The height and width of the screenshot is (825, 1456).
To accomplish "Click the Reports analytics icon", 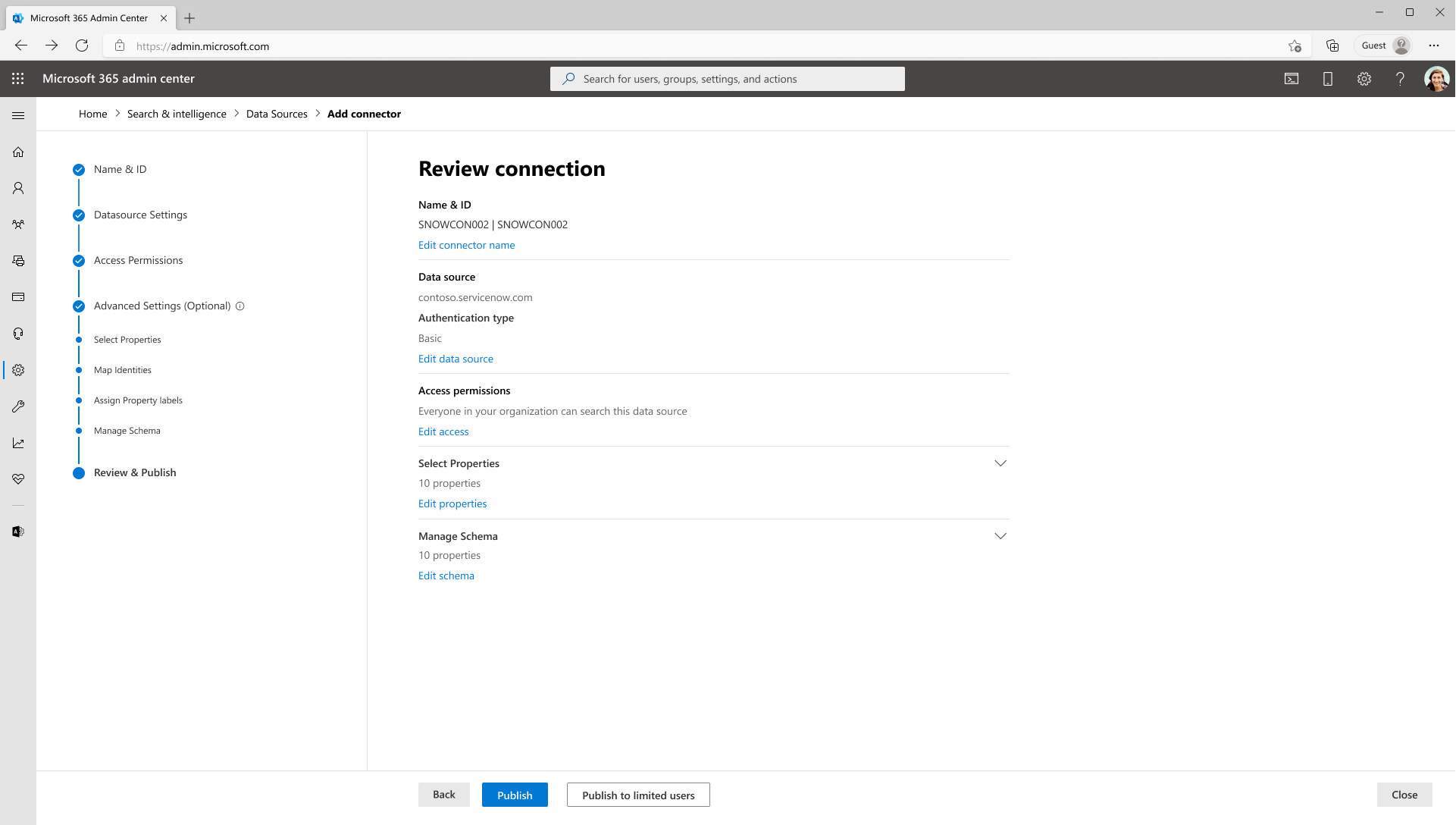I will pos(18,442).
